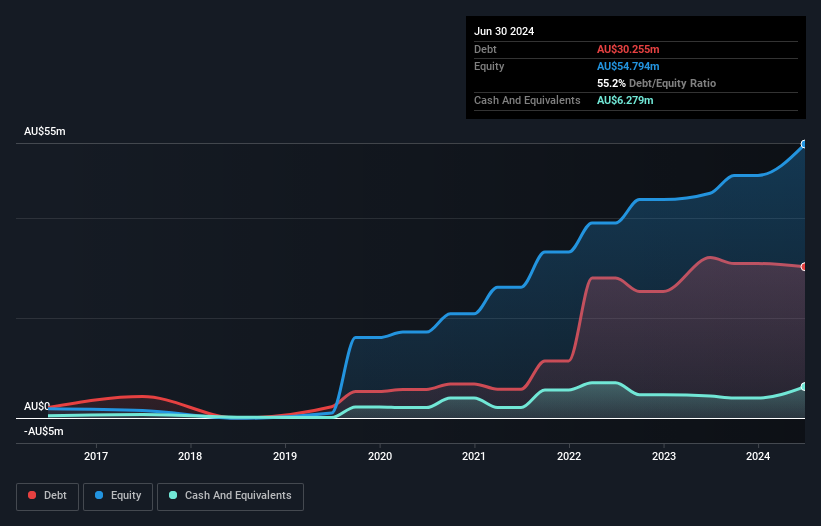Select the Equity endpoint marker on the chart
This screenshot has height=526, width=821.
[804, 144]
